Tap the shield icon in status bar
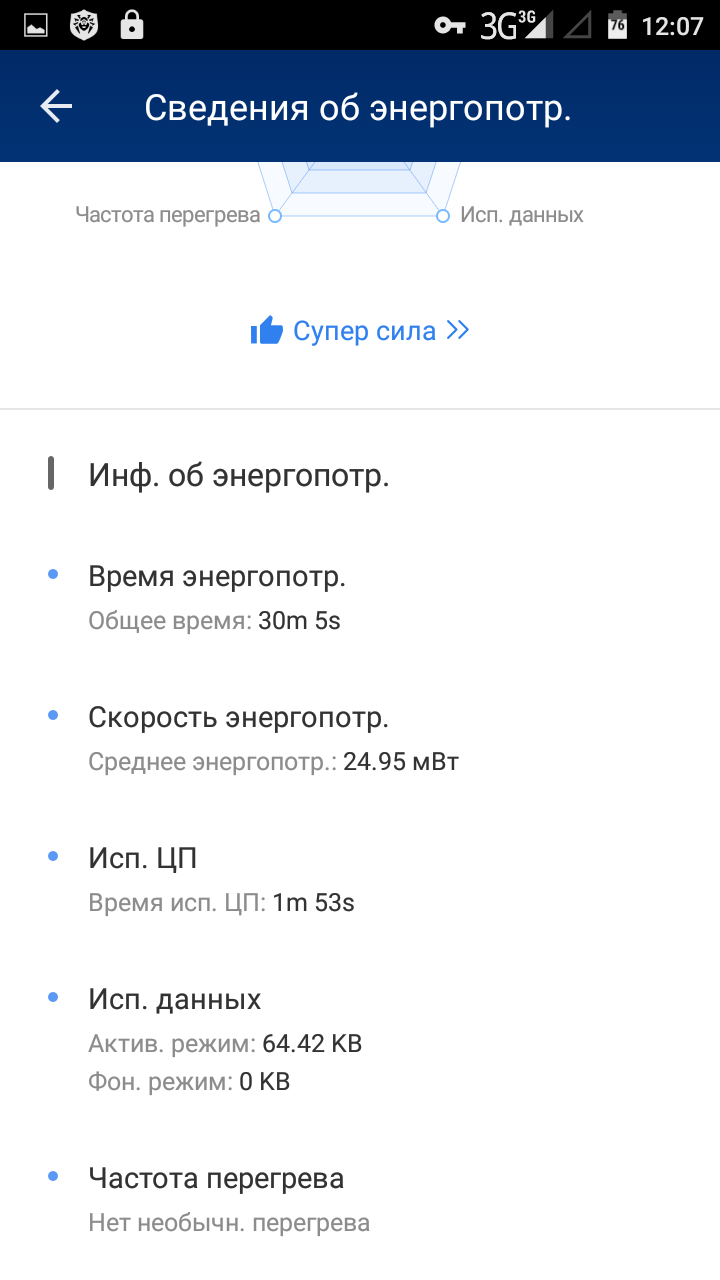 pos(84,26)
